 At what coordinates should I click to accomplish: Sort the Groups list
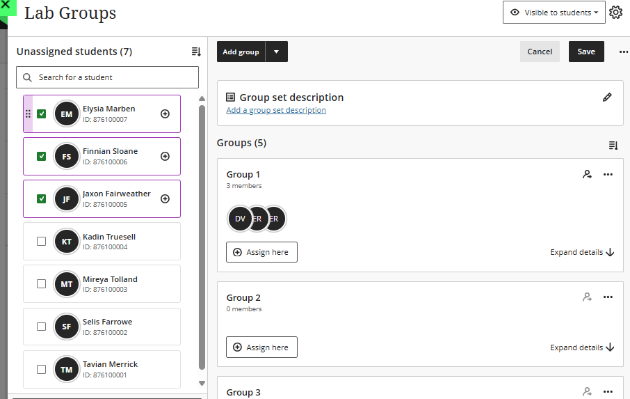coord(613,145)
